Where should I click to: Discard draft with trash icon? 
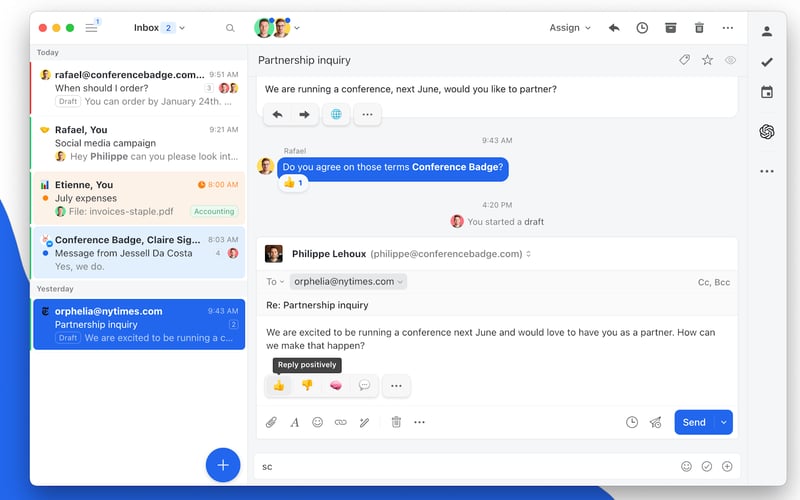pos(396,422)
